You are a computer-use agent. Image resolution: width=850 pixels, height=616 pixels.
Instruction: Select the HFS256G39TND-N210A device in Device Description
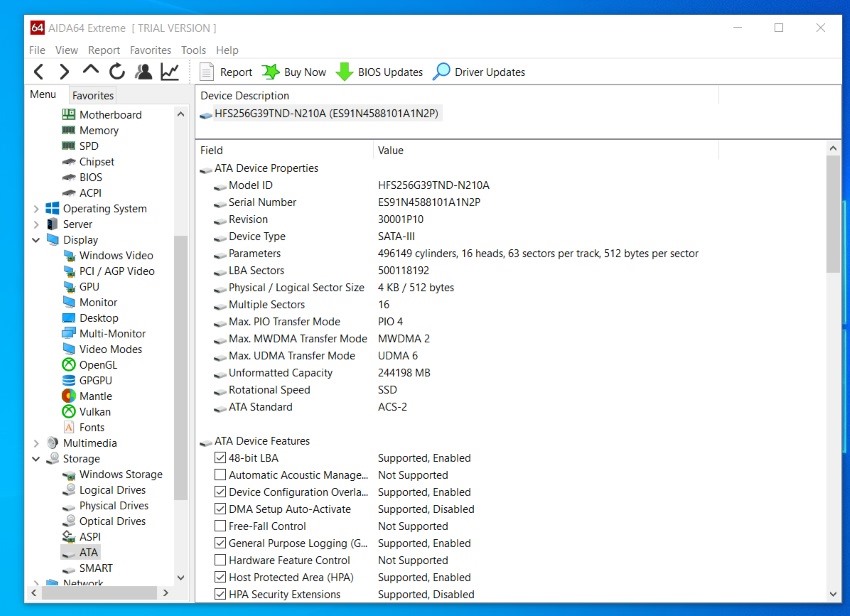pyautogui.click(x=326, y=113)
